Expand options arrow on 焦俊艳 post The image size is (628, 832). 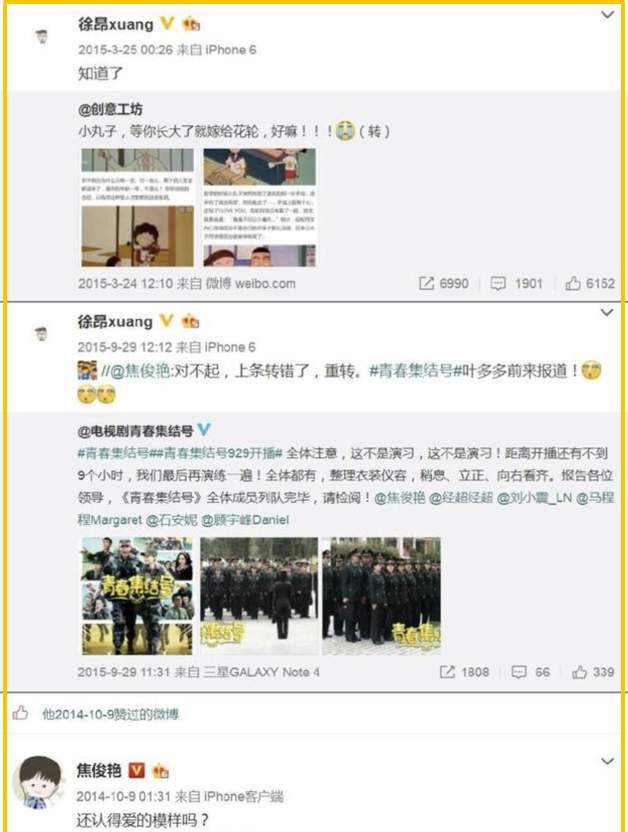coord(607,761)
